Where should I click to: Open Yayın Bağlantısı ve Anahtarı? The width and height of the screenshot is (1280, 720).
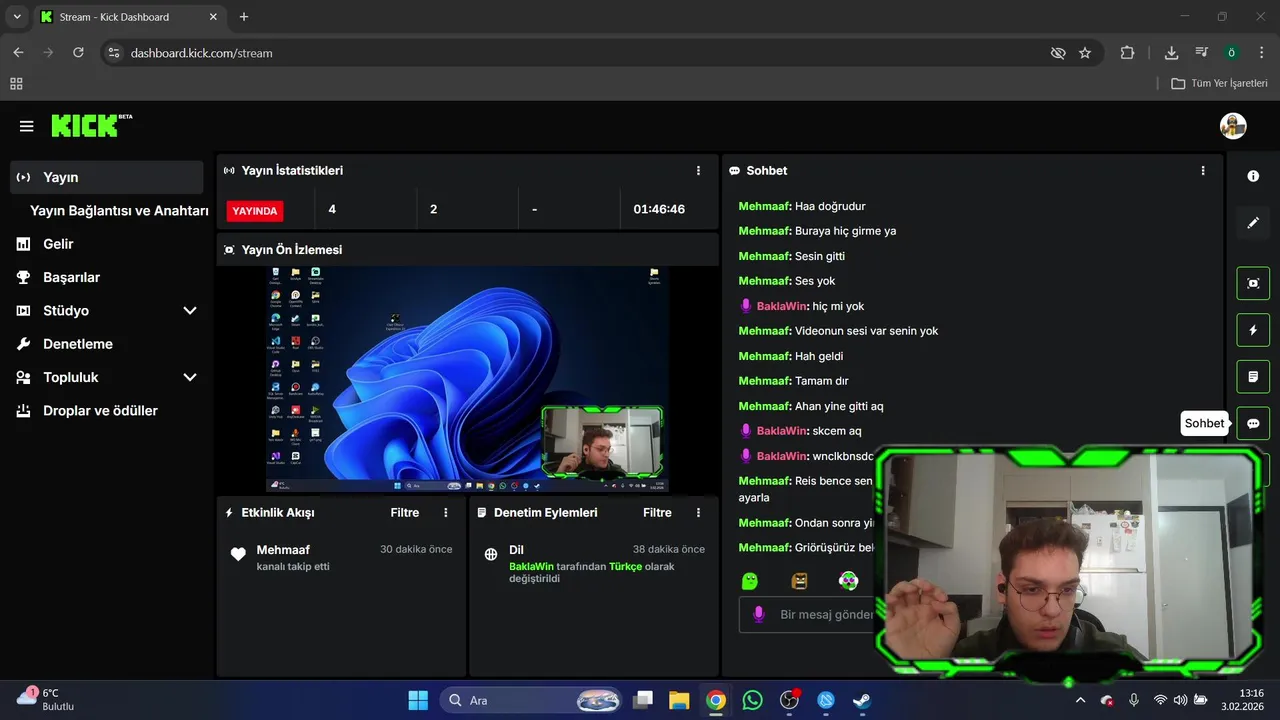coord(119,211)
